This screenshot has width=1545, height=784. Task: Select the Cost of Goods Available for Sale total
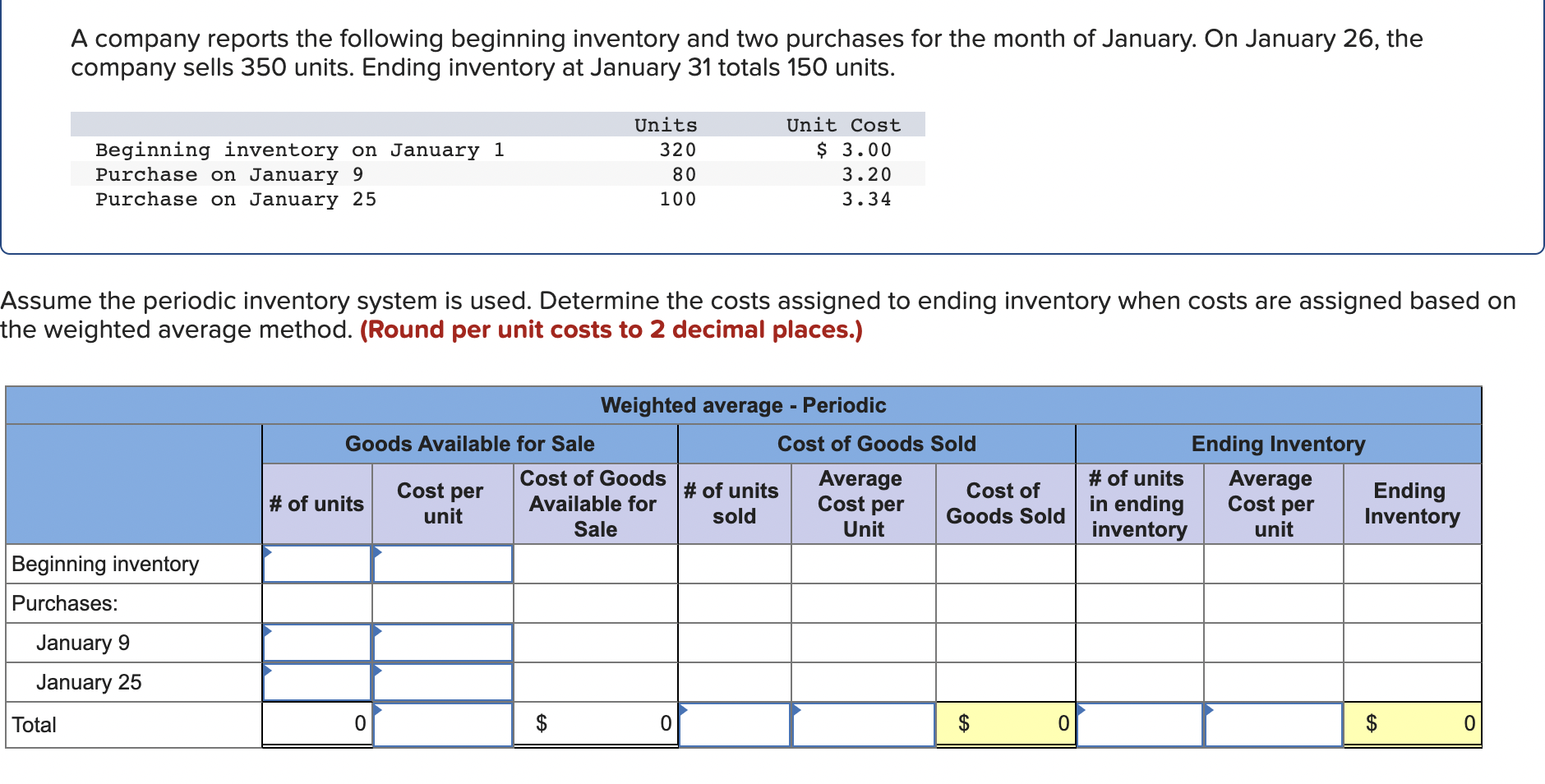click(594, 723)
